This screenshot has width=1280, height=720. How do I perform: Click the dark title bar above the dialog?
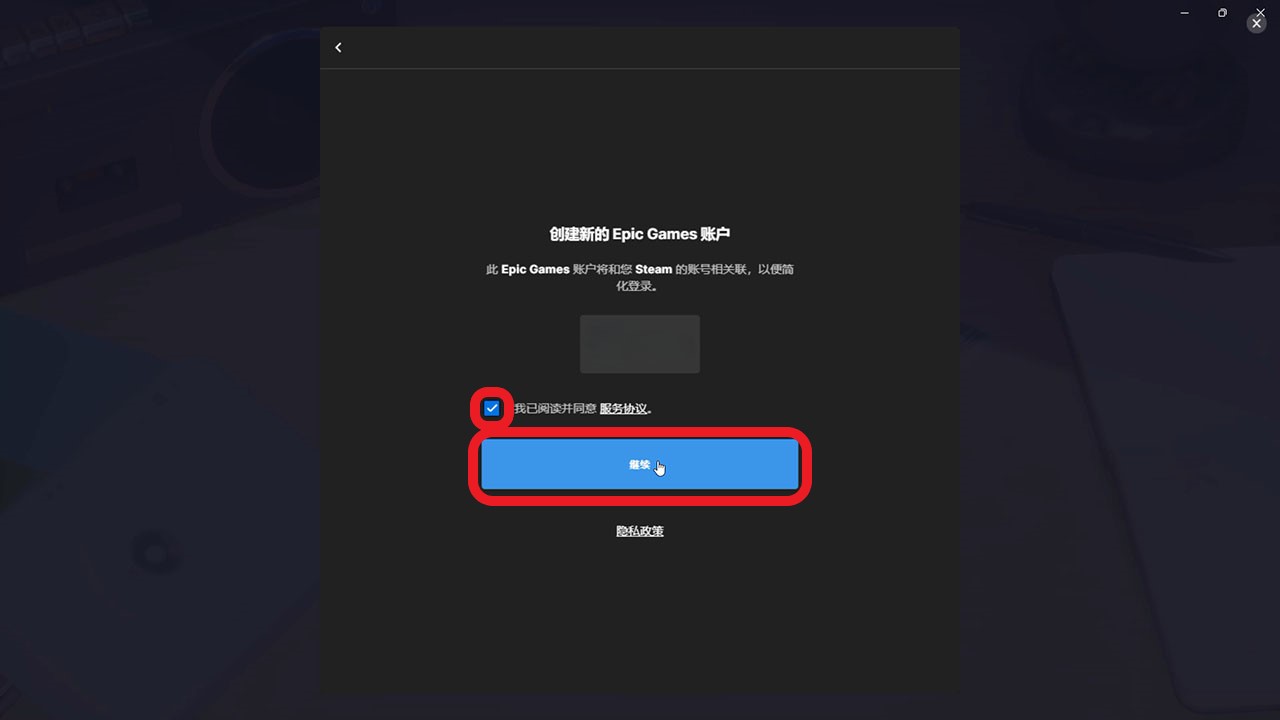(x=640, y=12)
